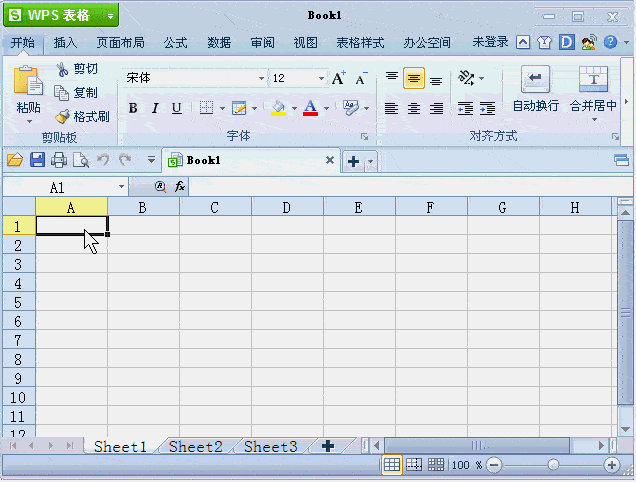Select column header D
Viewport: 636px width, 482px height.
[287, 207]
